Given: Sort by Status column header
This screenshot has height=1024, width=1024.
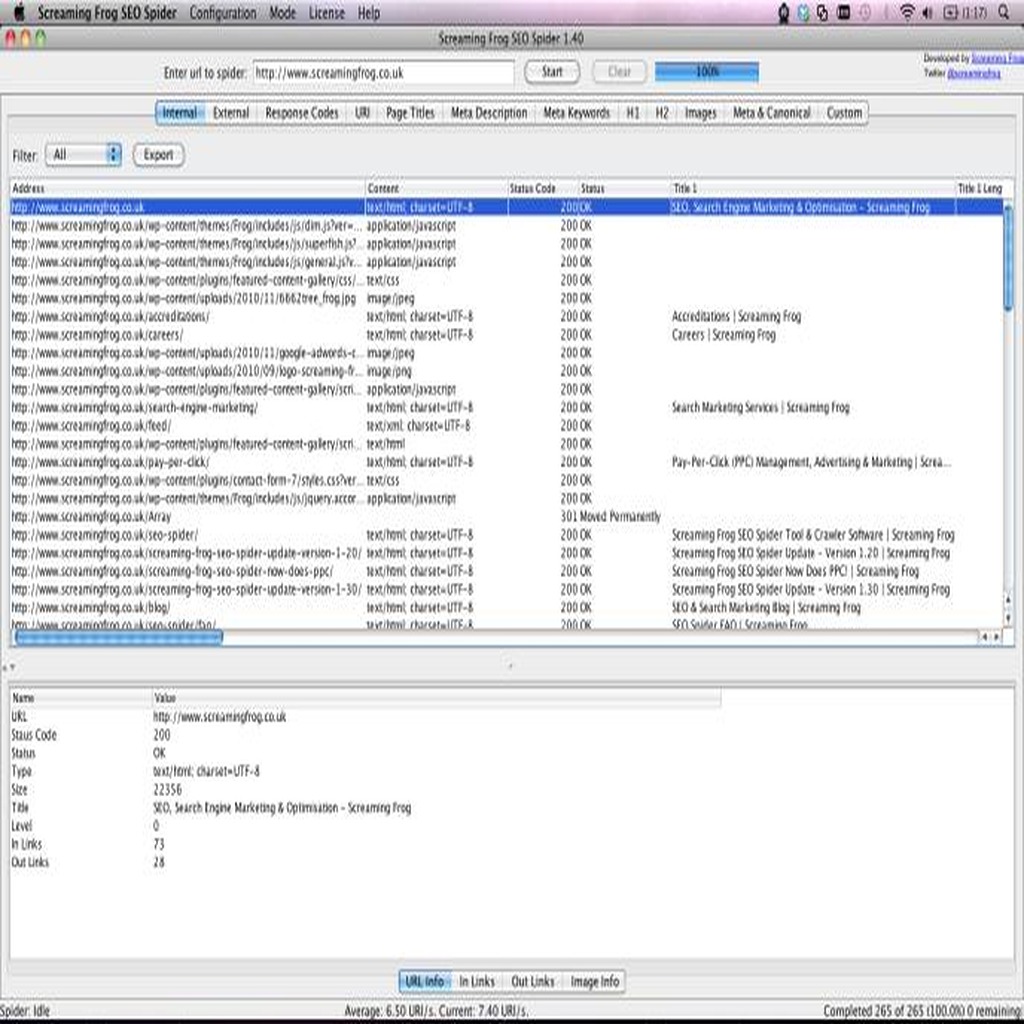Looking at the screenshot, I should point(624,189).
